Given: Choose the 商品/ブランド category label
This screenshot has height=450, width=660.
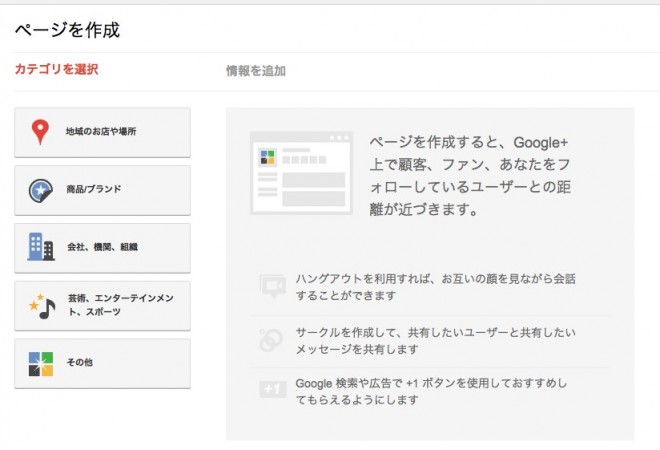Looking at the screenshot, I should click(x=93, y=189).
